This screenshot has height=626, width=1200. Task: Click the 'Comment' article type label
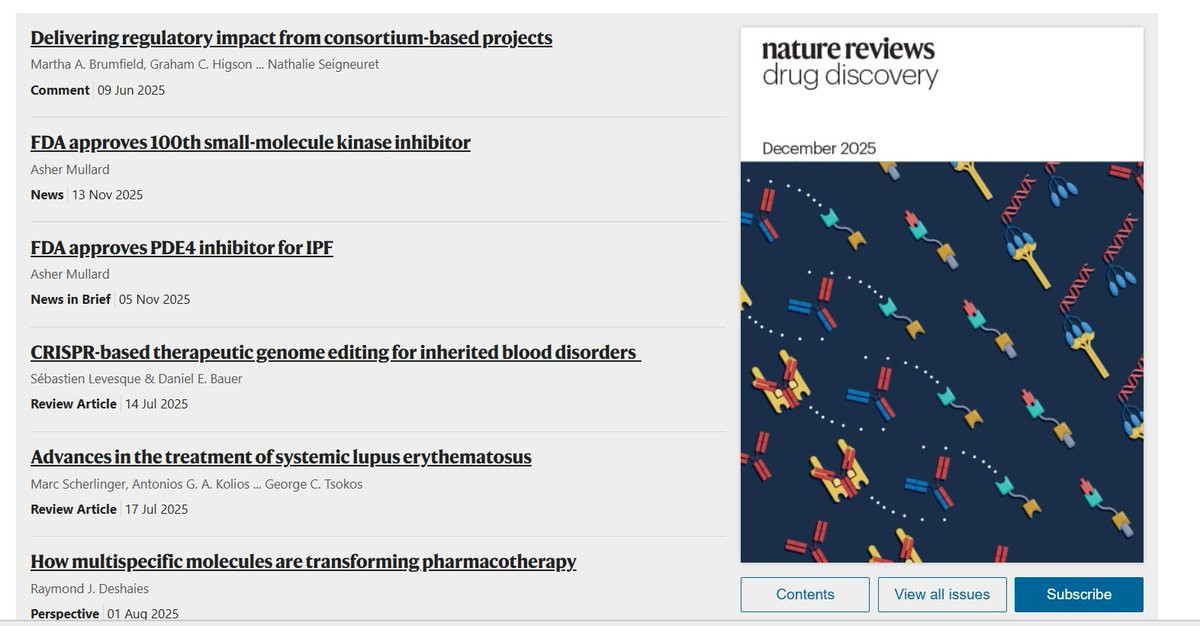[x=60, y=90]
